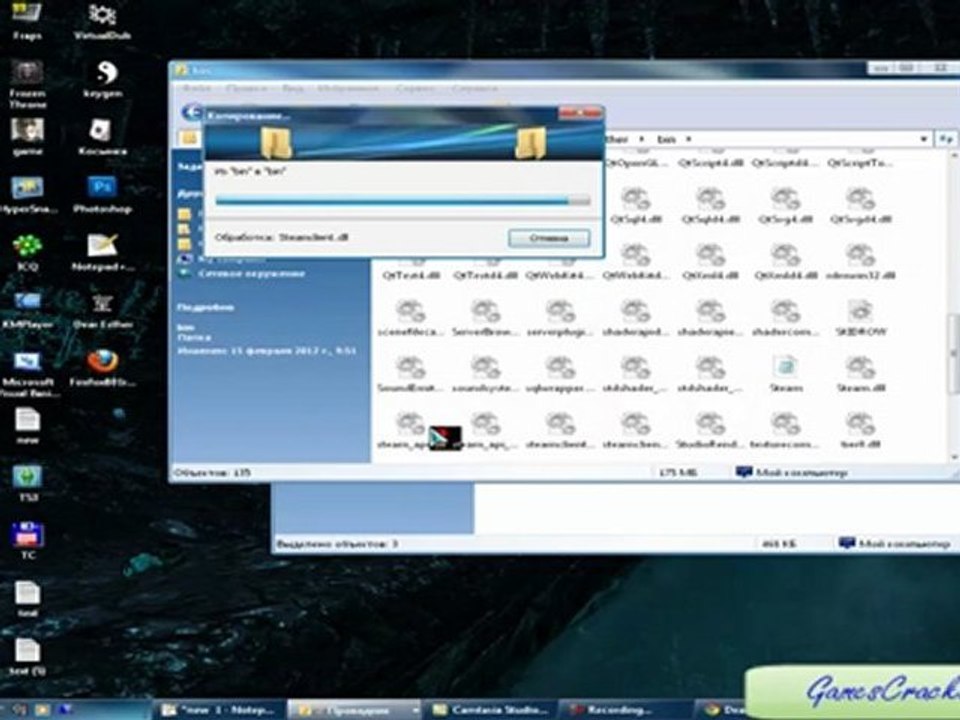
Task: Select the tier0.dll file
Action: click(861, 424)
